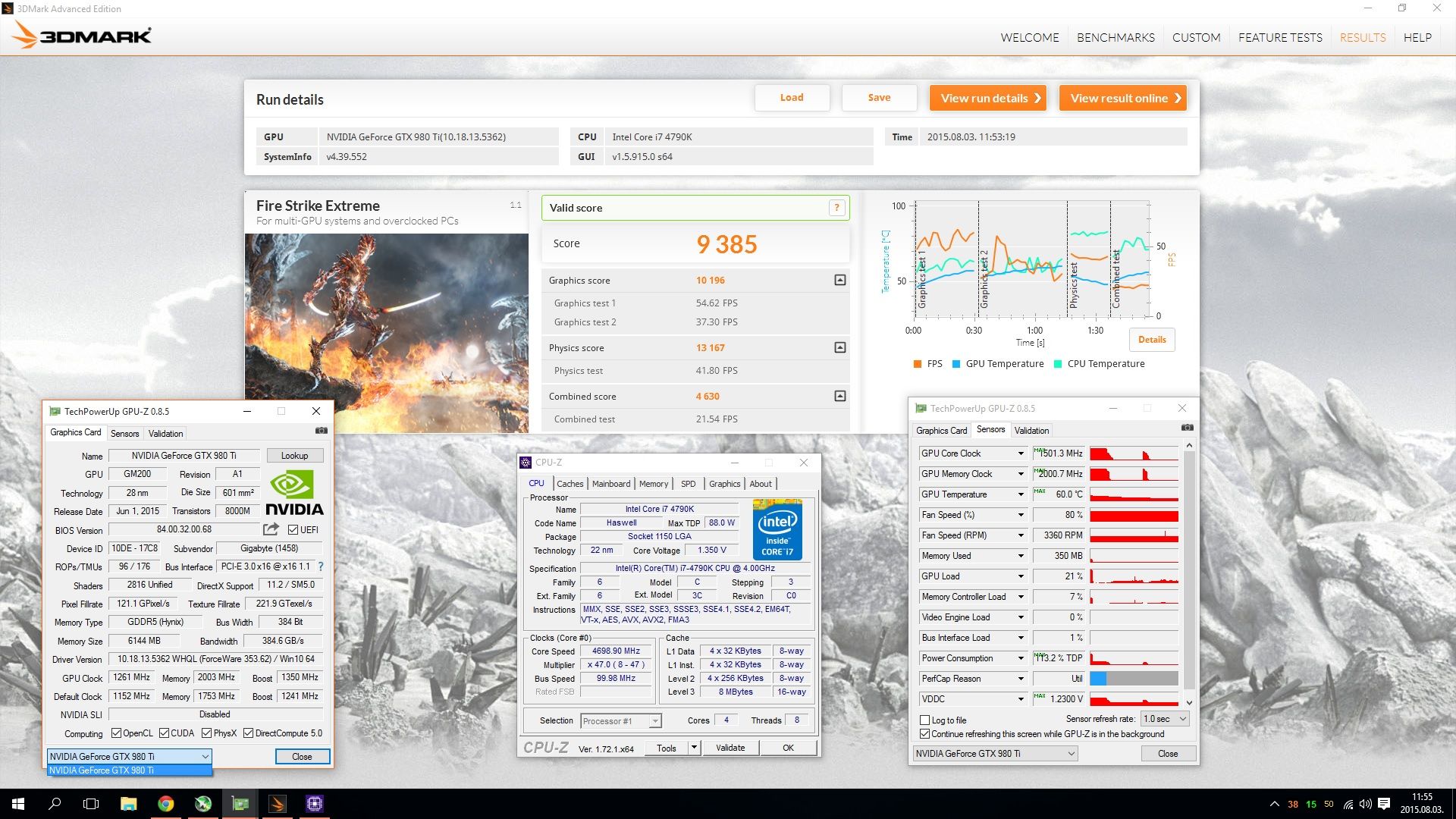Click the BIOS export share icon
Viewport: 1456px width, 819px height.
(271, 529)
